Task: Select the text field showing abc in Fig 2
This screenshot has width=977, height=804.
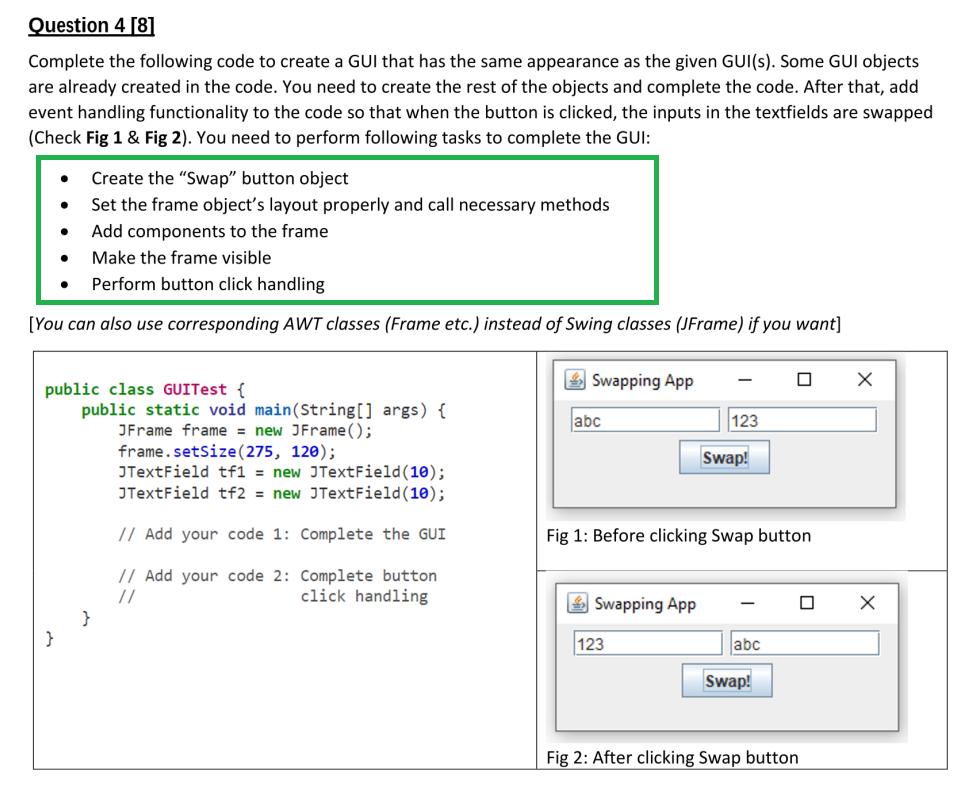Action: 803,643
